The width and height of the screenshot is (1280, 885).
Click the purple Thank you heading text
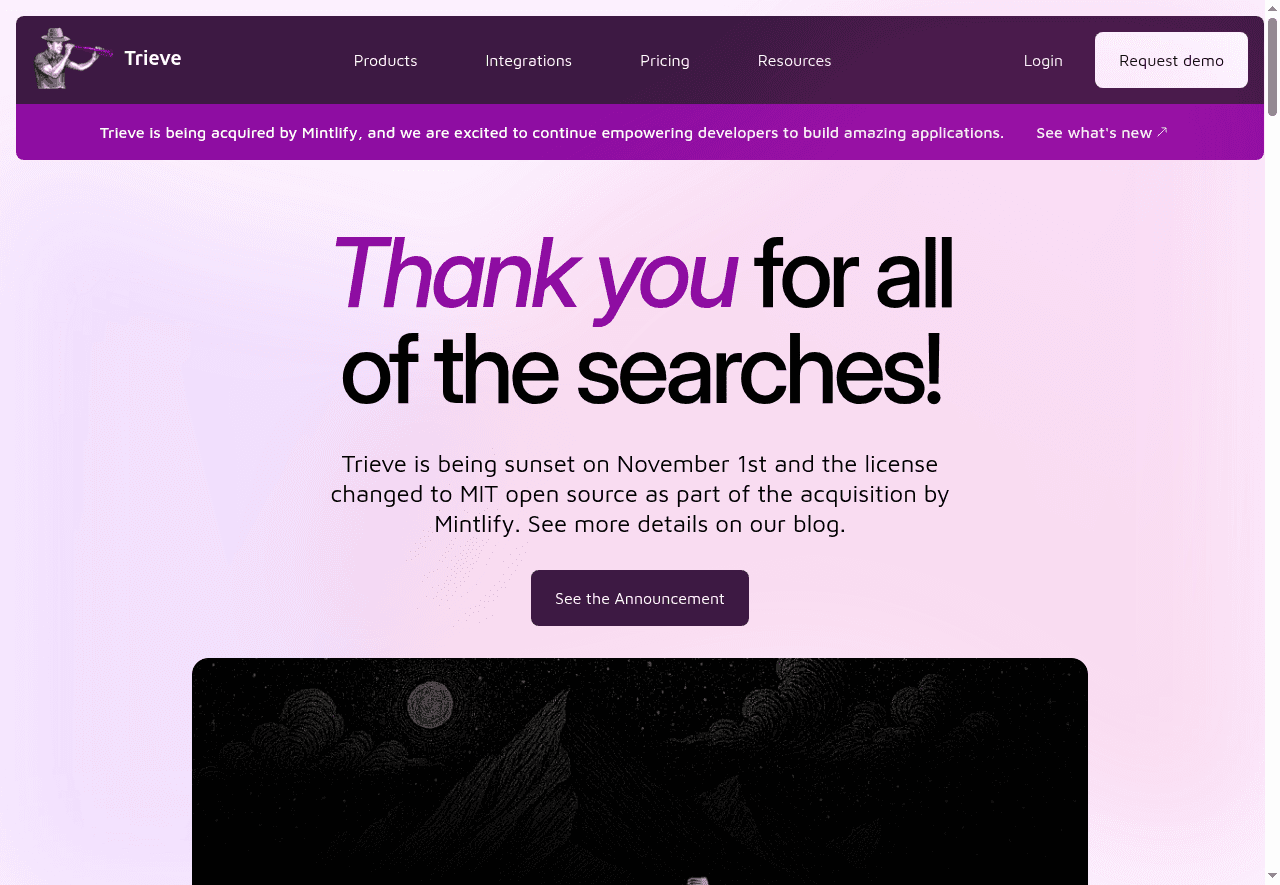point(534,273)
